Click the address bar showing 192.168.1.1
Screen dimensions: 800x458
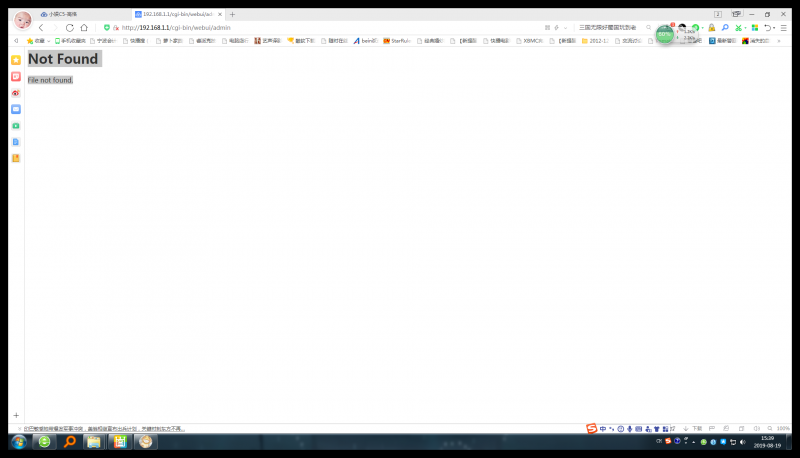[300, 28]
